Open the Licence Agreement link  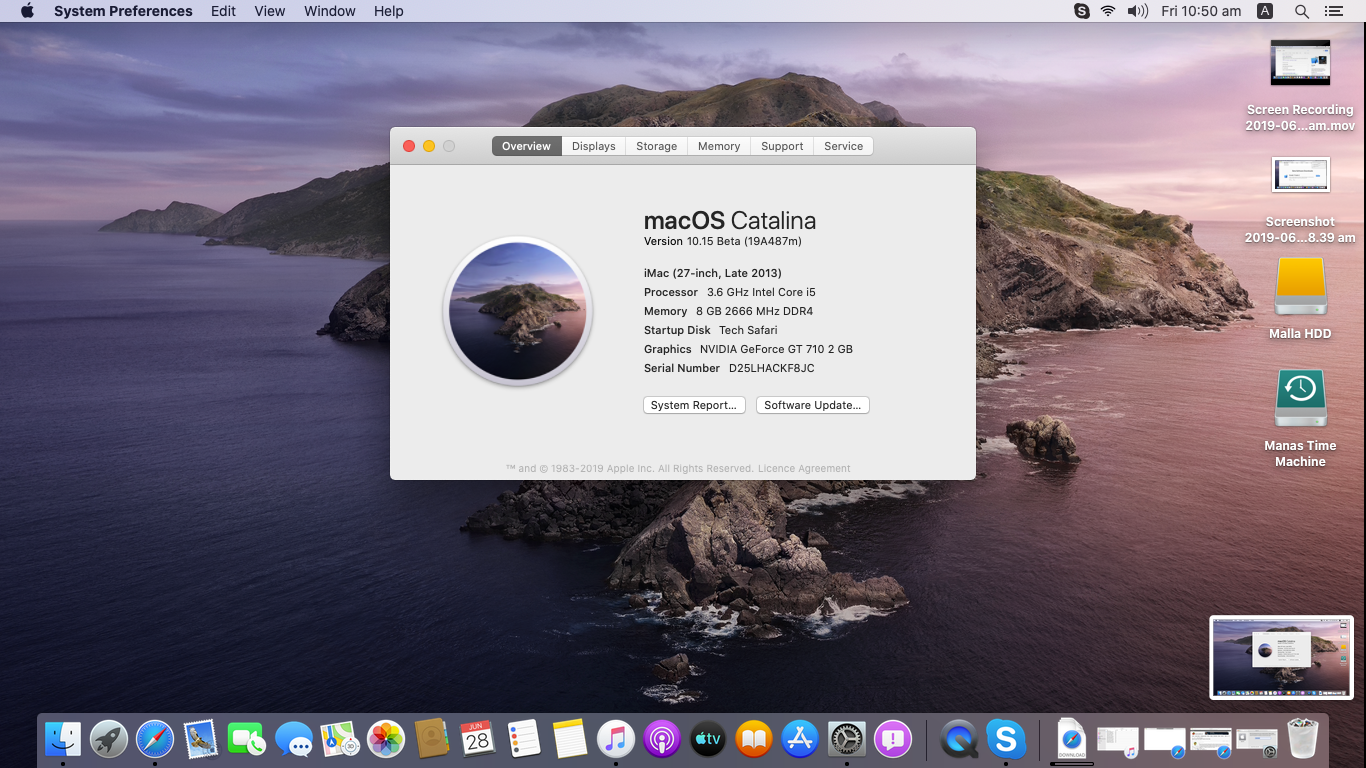(804, 468)
